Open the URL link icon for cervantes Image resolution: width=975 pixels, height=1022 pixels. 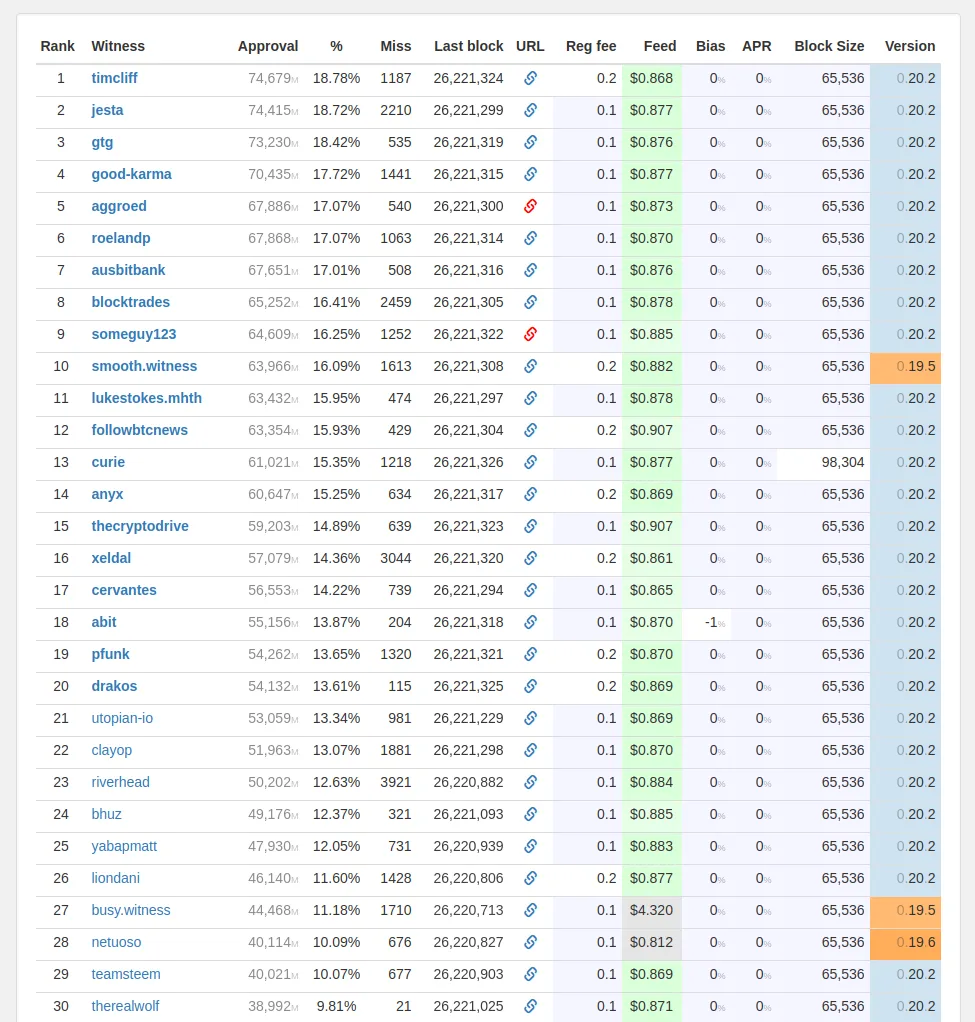tap(531, 590)
